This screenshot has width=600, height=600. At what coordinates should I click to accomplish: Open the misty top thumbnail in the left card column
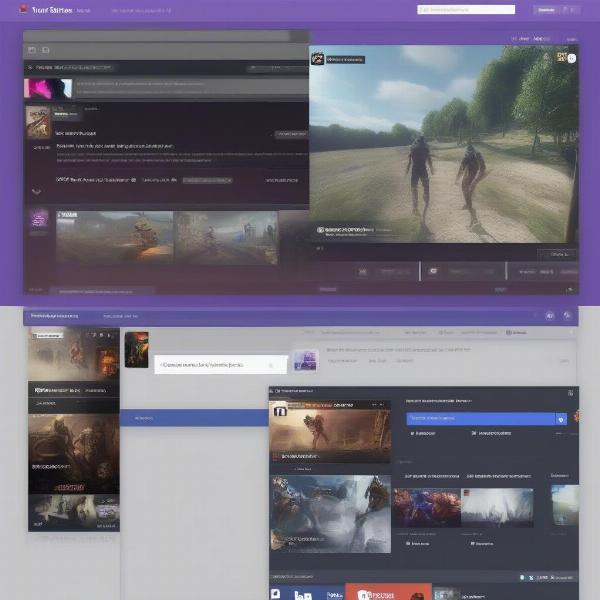coord(74,354)
